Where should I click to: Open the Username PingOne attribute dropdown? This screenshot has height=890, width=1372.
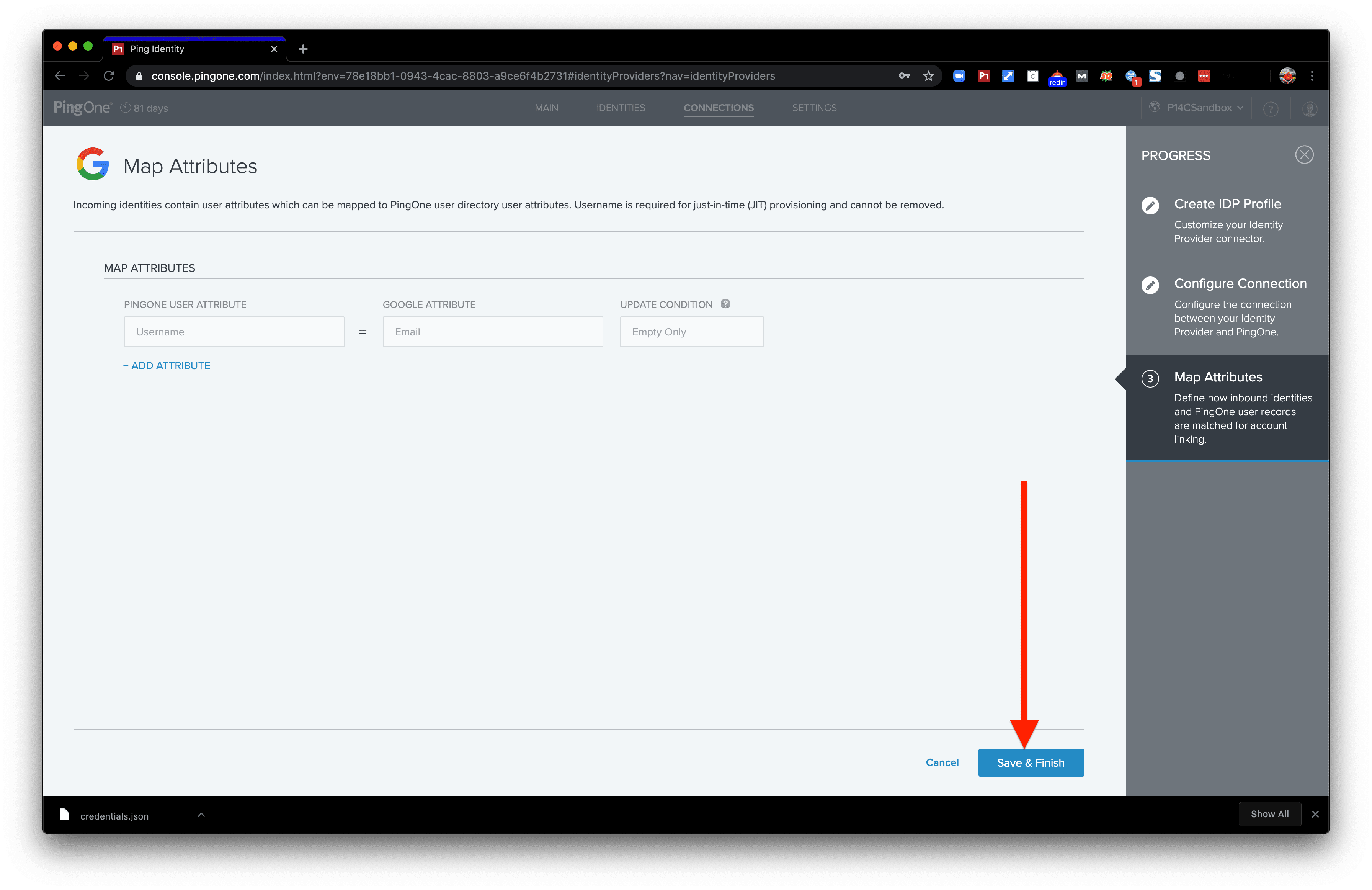tap(234, 332)
